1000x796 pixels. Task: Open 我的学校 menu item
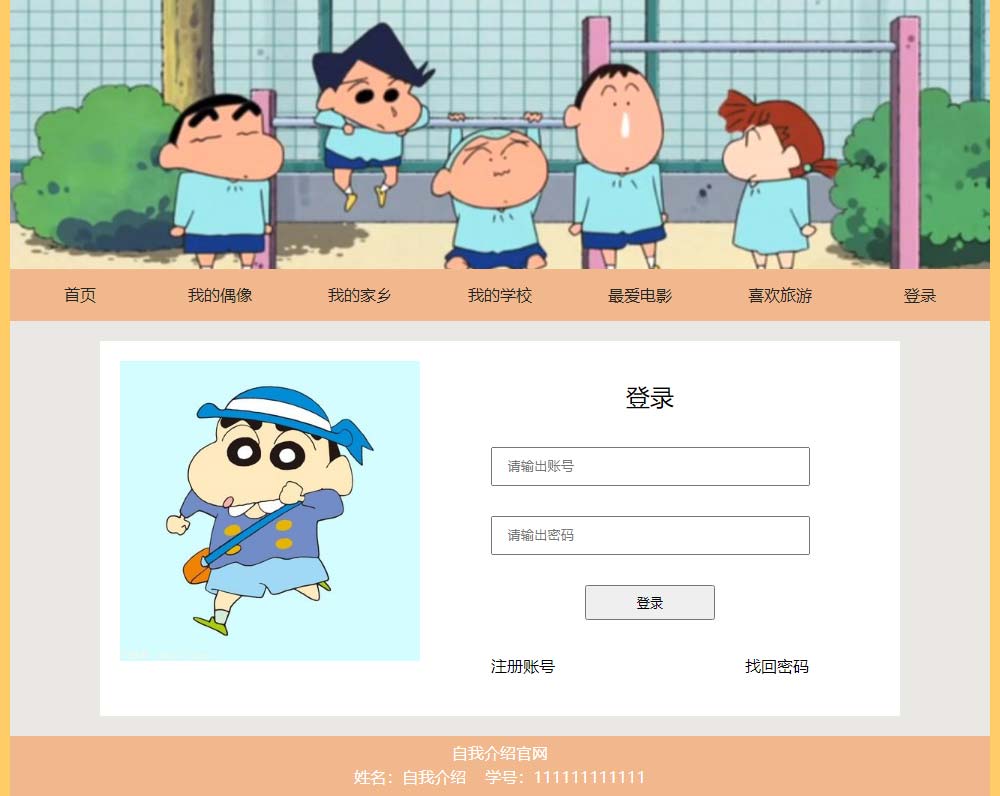[500, 295]
